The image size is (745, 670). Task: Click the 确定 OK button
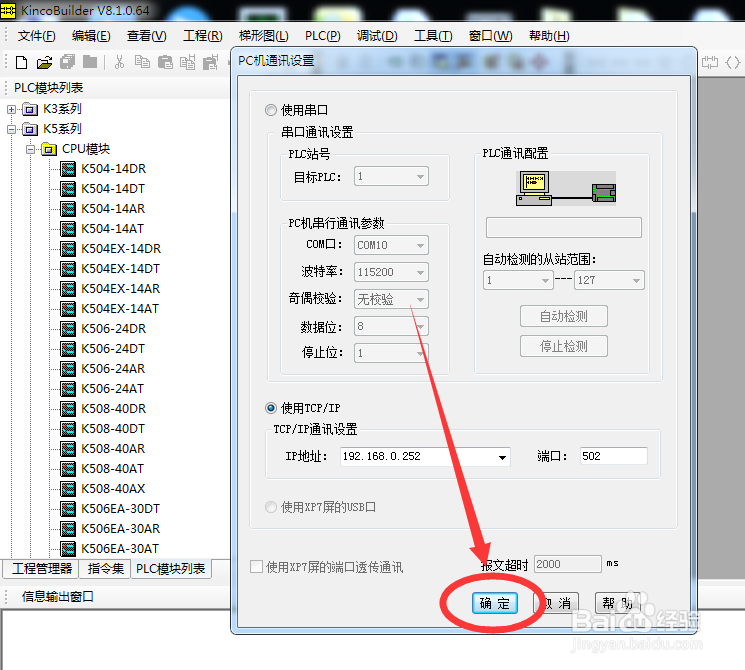click(x=495, y=603)
